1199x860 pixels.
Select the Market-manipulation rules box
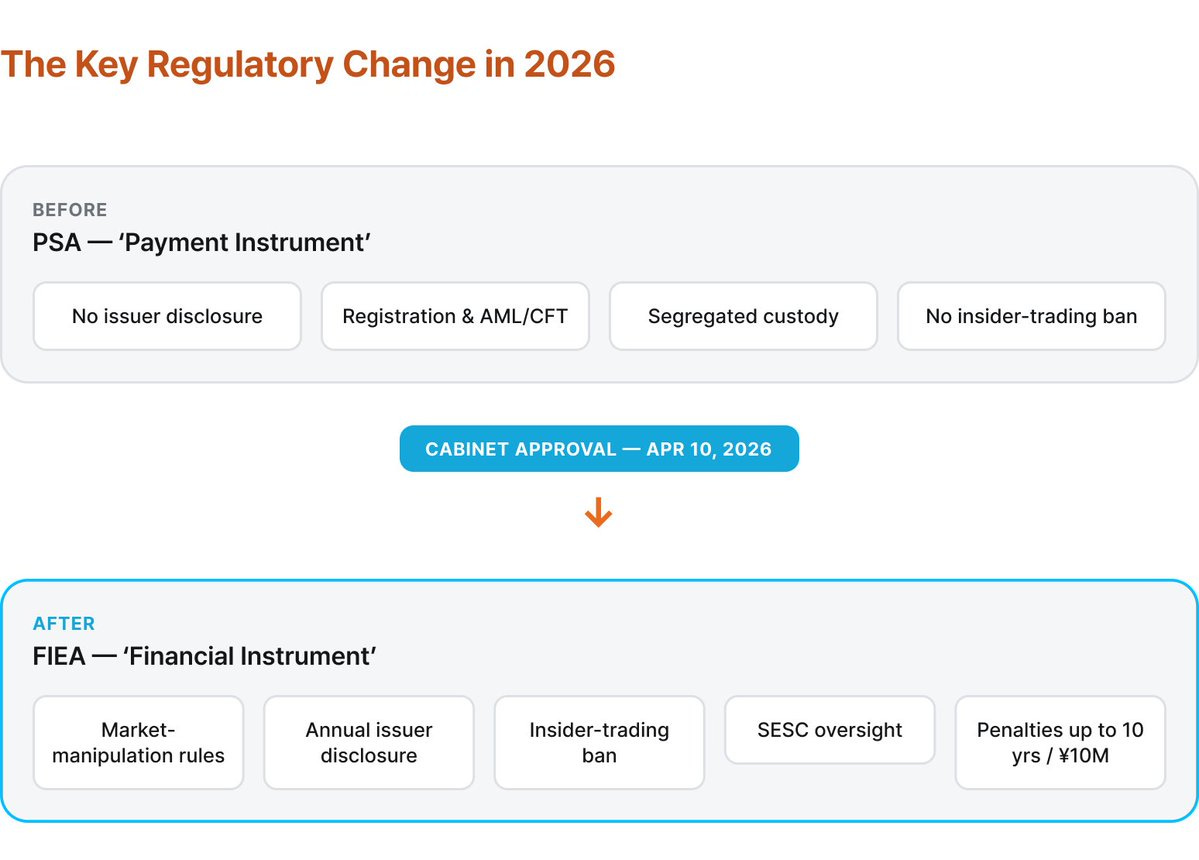pos(138,742)
